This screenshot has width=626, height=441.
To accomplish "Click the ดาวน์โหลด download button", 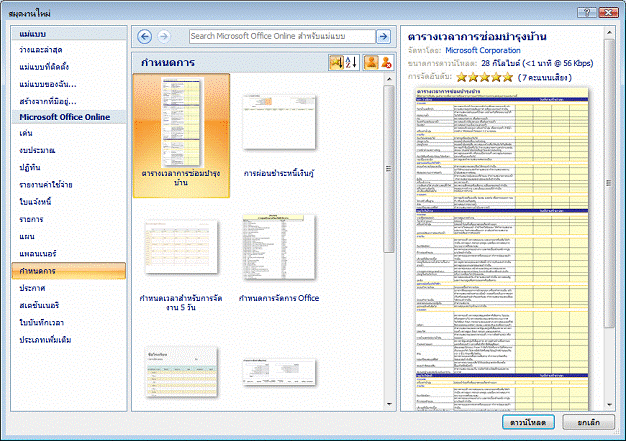I will (x=528, y=422).
